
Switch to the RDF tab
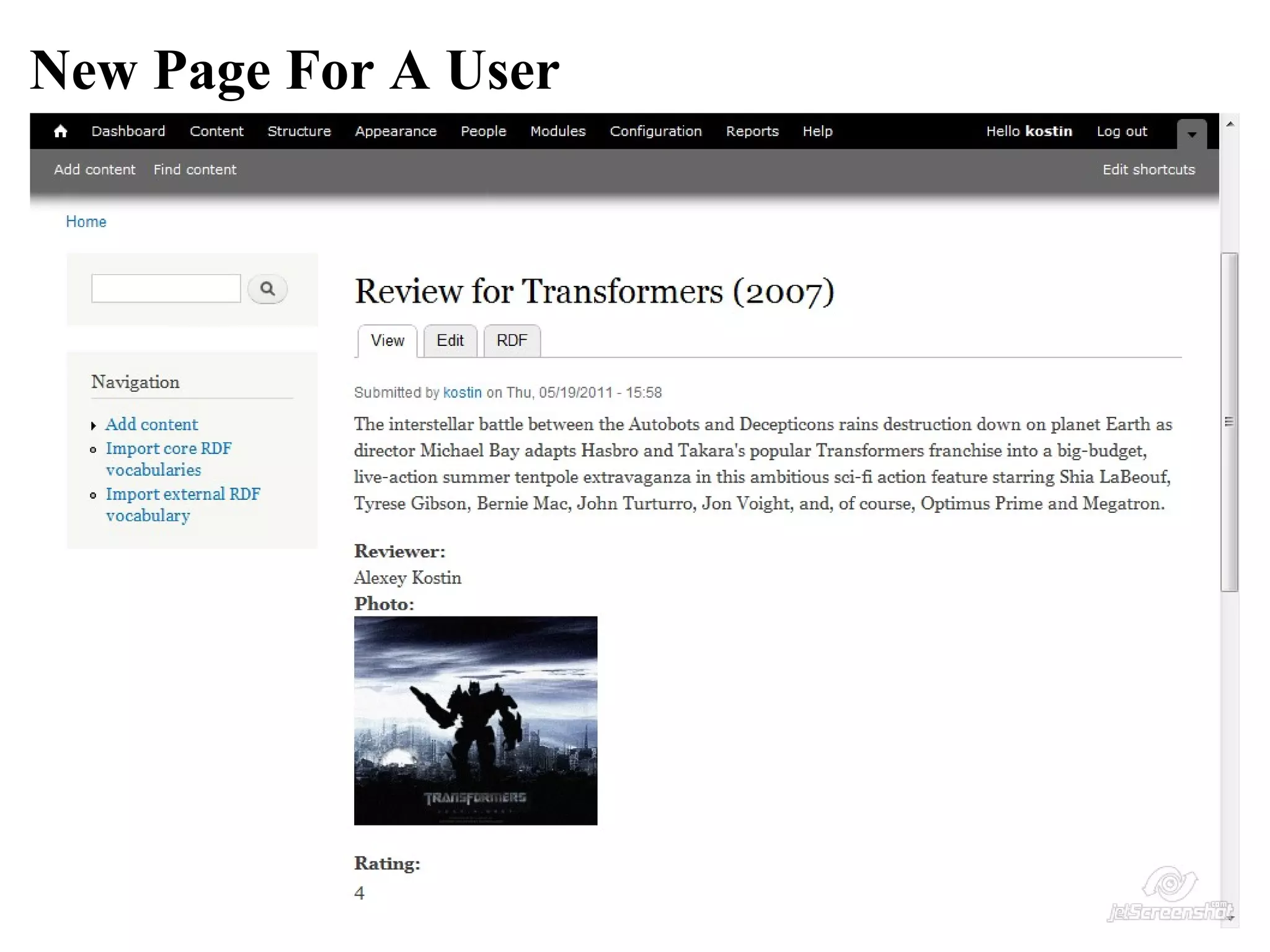click(512, 340)
